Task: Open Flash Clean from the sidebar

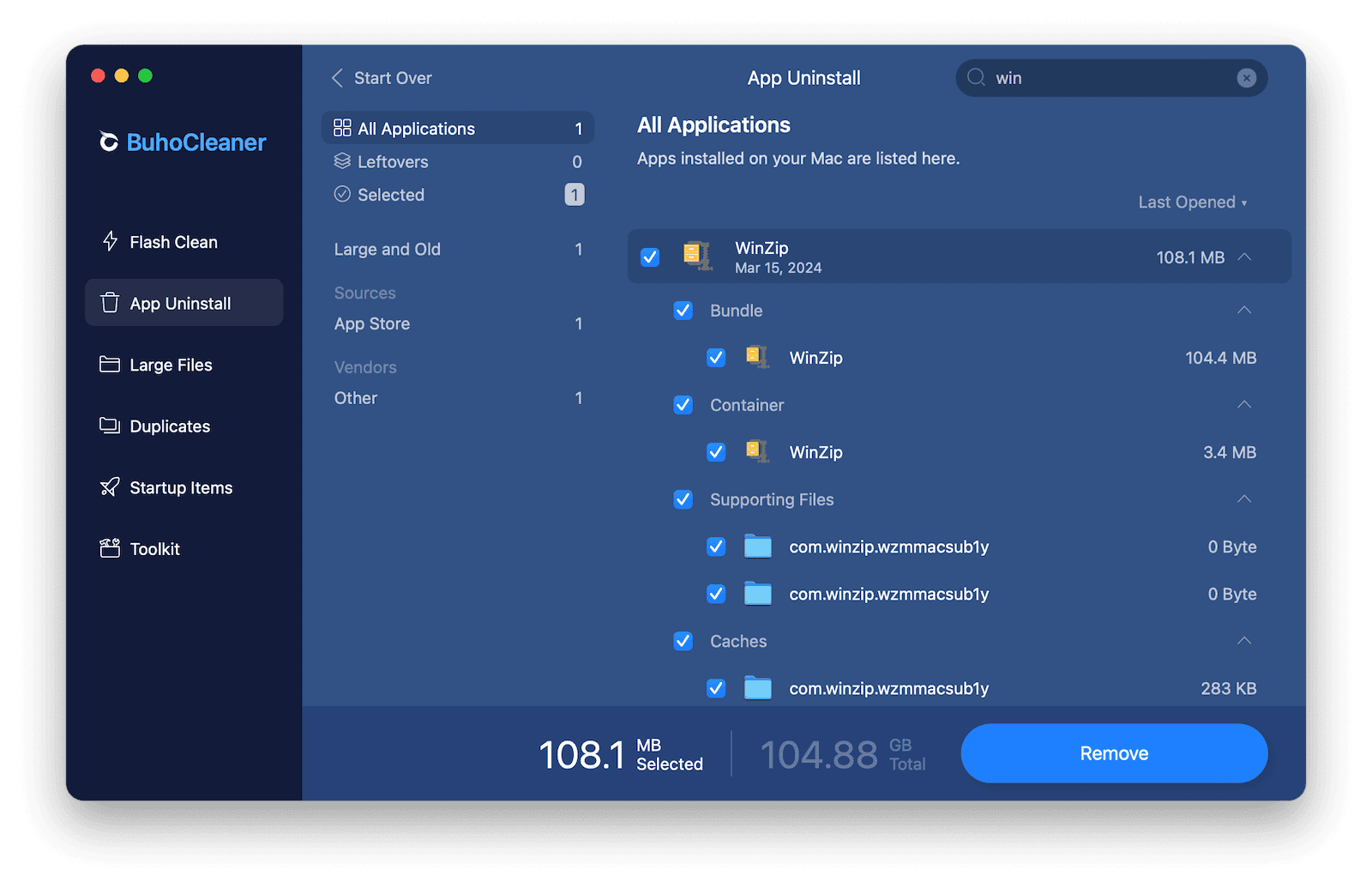Action: click(184, 242)
